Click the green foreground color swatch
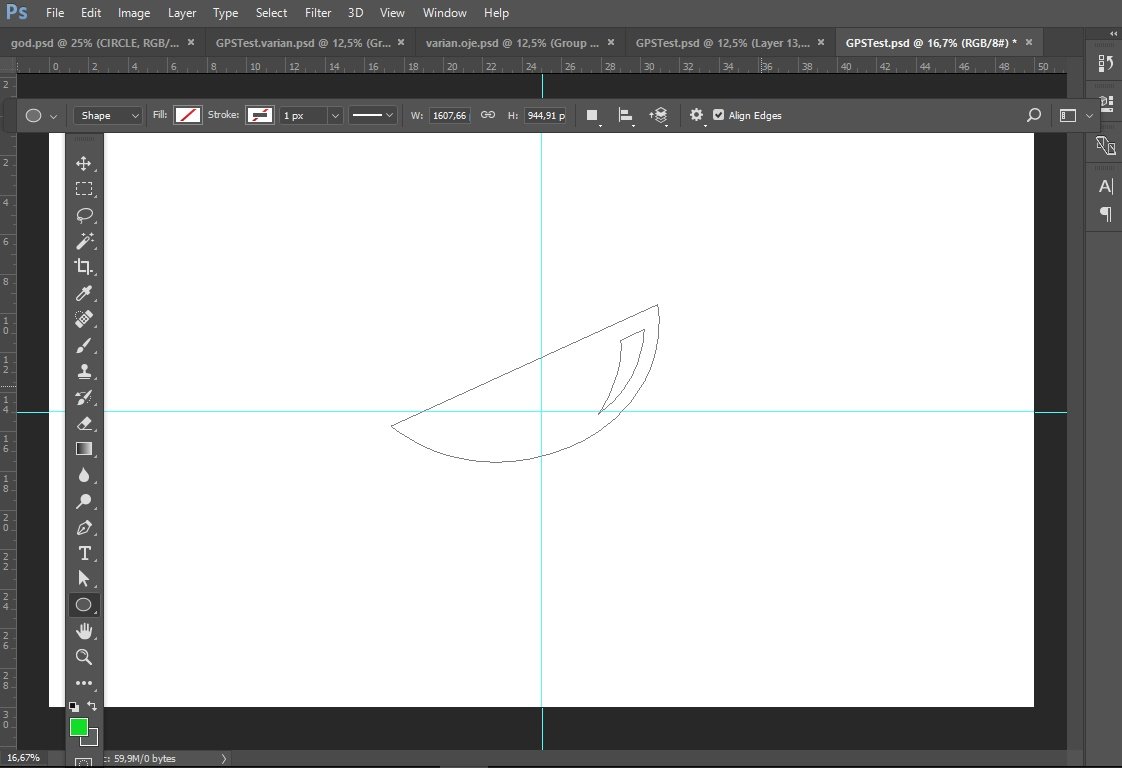The height and width of the screenshot is (768, 1122). (79, 727)
